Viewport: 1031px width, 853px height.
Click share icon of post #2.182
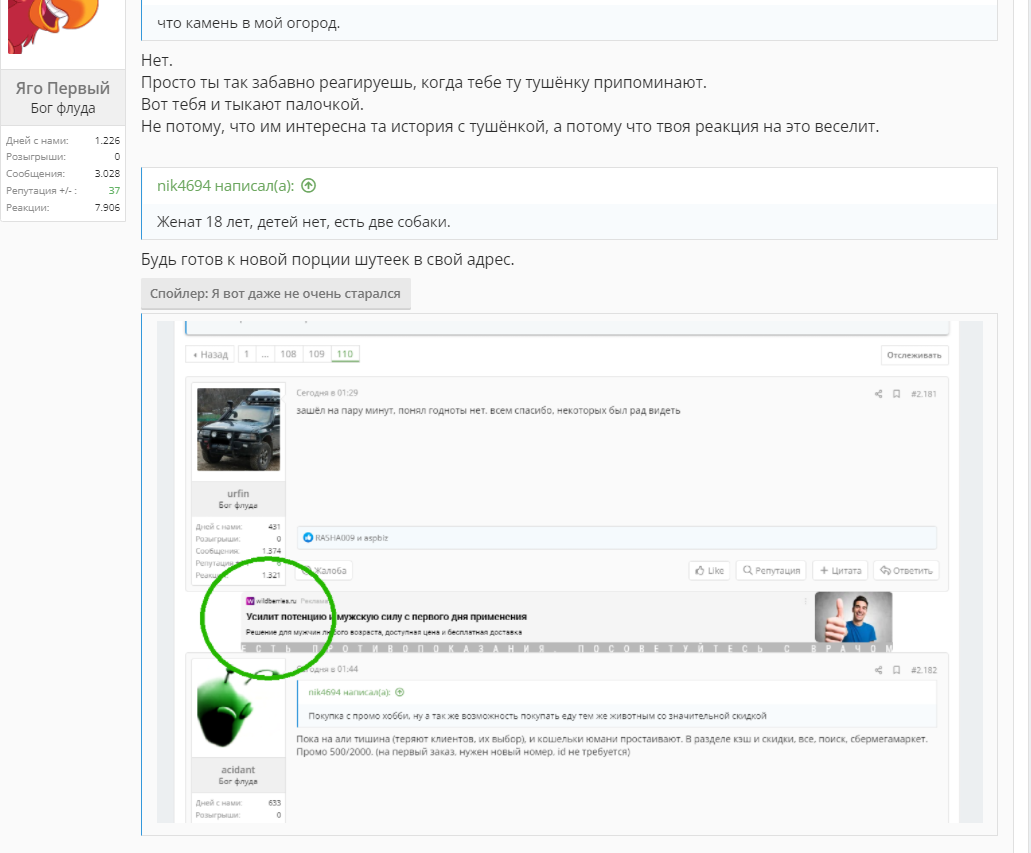(878, 670)
